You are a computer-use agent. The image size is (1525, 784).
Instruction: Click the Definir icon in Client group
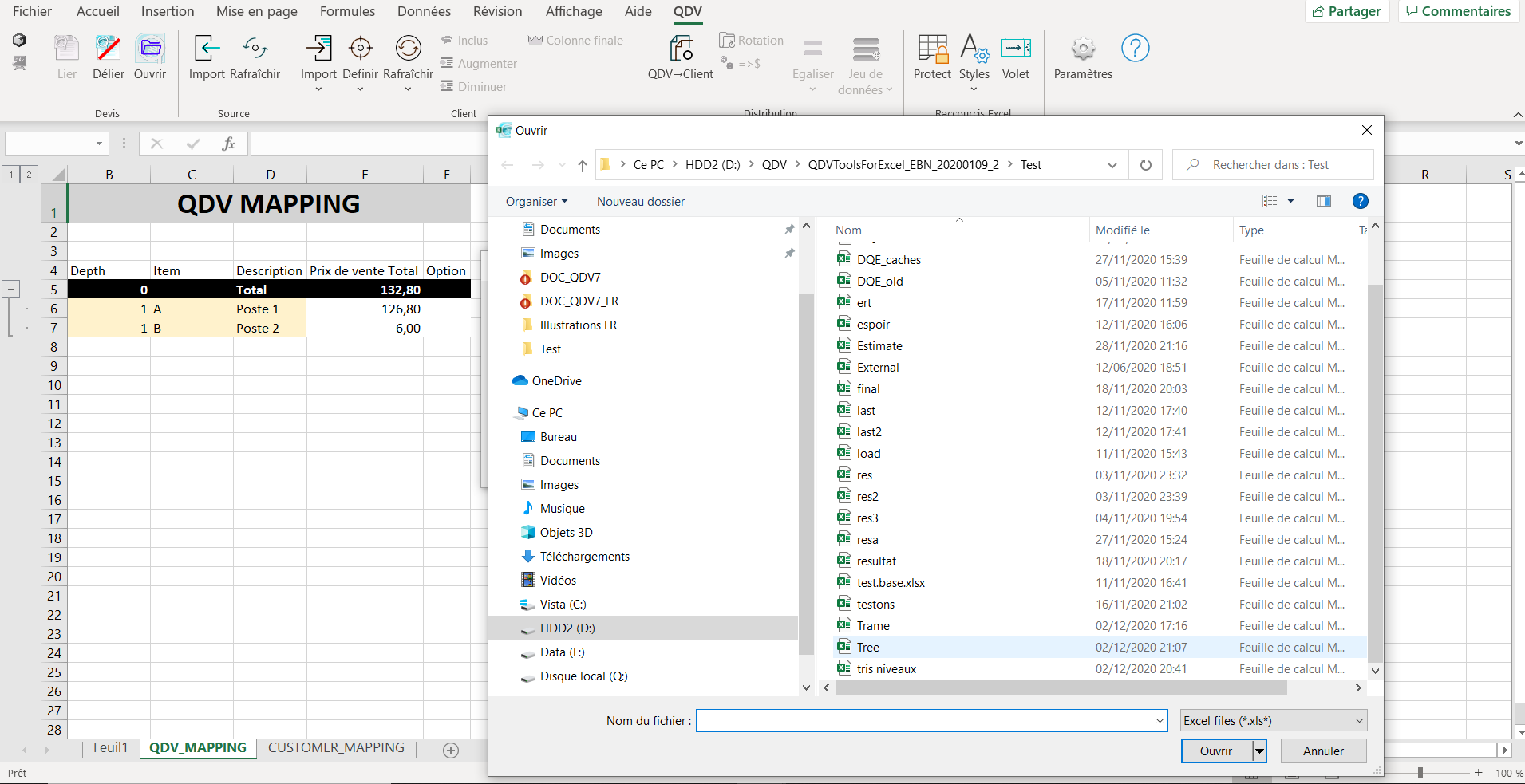[x=360, y=49]
